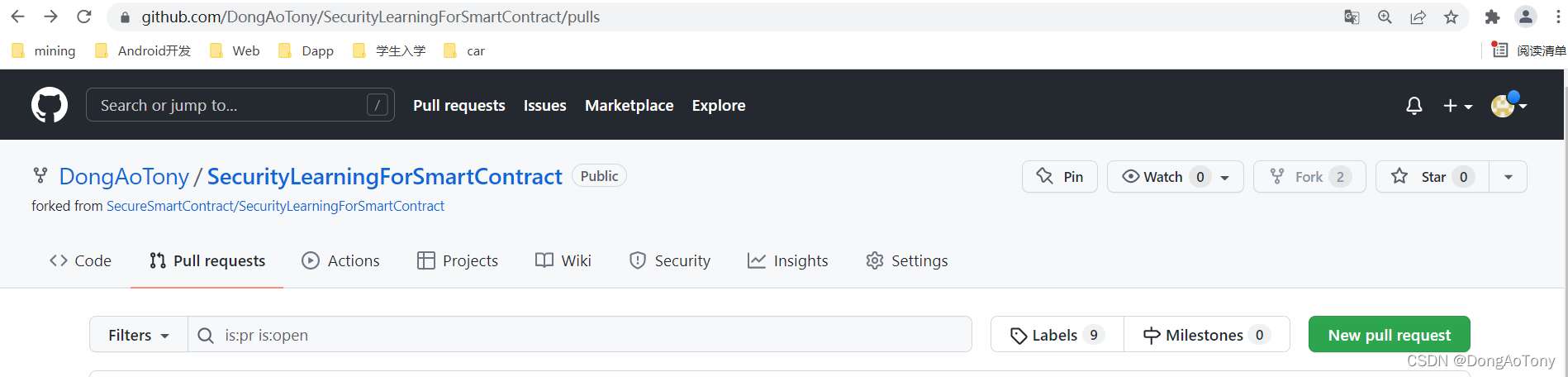This screenshot has height=377, width=1568.
Task: Expand the star lists dropdown arrow
Action: (x=1509, y=177)
